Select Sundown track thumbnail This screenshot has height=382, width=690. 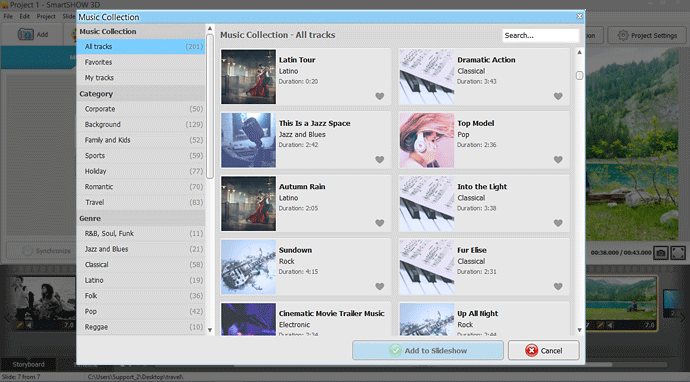[x=249, y=267]
